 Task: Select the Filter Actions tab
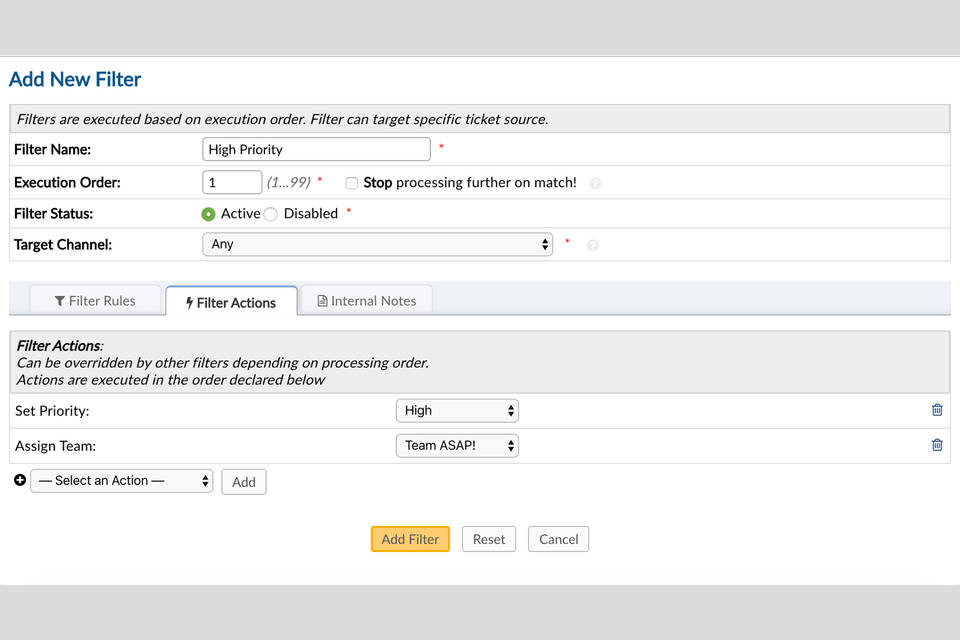(x=231, y=302)
